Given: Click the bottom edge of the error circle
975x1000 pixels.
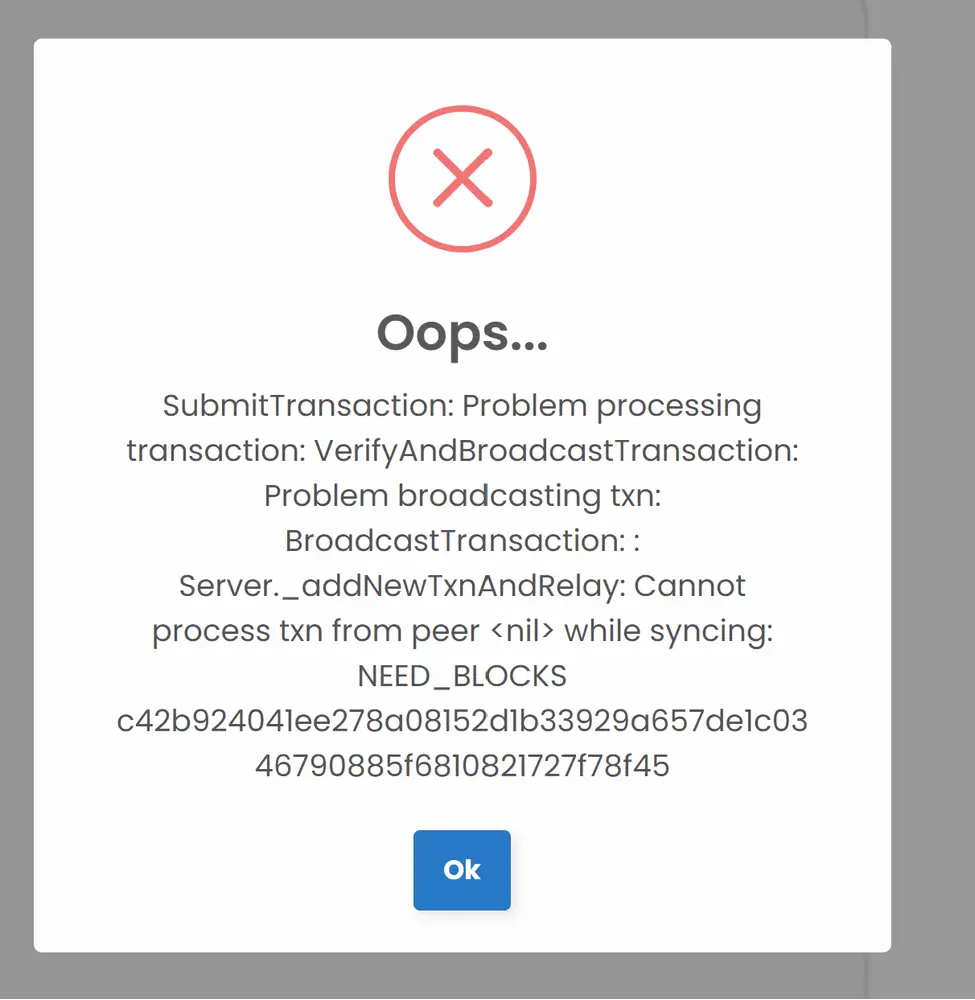Looking at the screenshot, I should click(x=462, y=251).
